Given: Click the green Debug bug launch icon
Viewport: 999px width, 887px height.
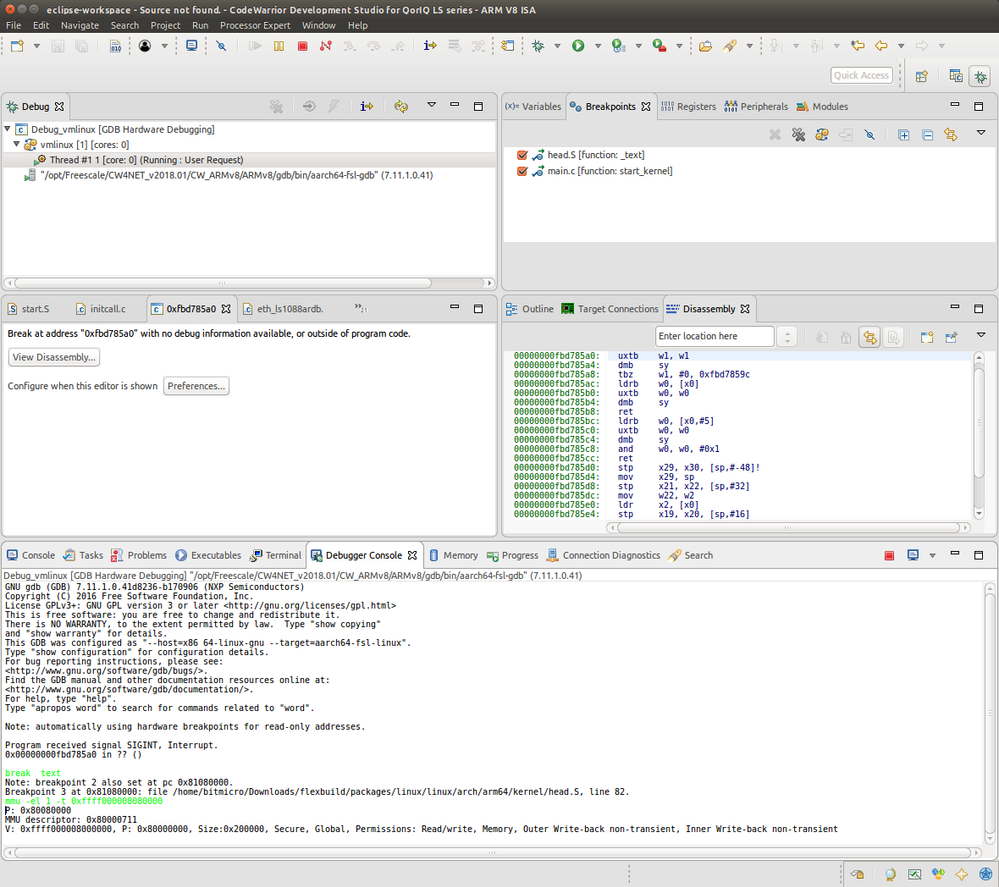Looking at the screenshot, I should [x=538, y=46].
